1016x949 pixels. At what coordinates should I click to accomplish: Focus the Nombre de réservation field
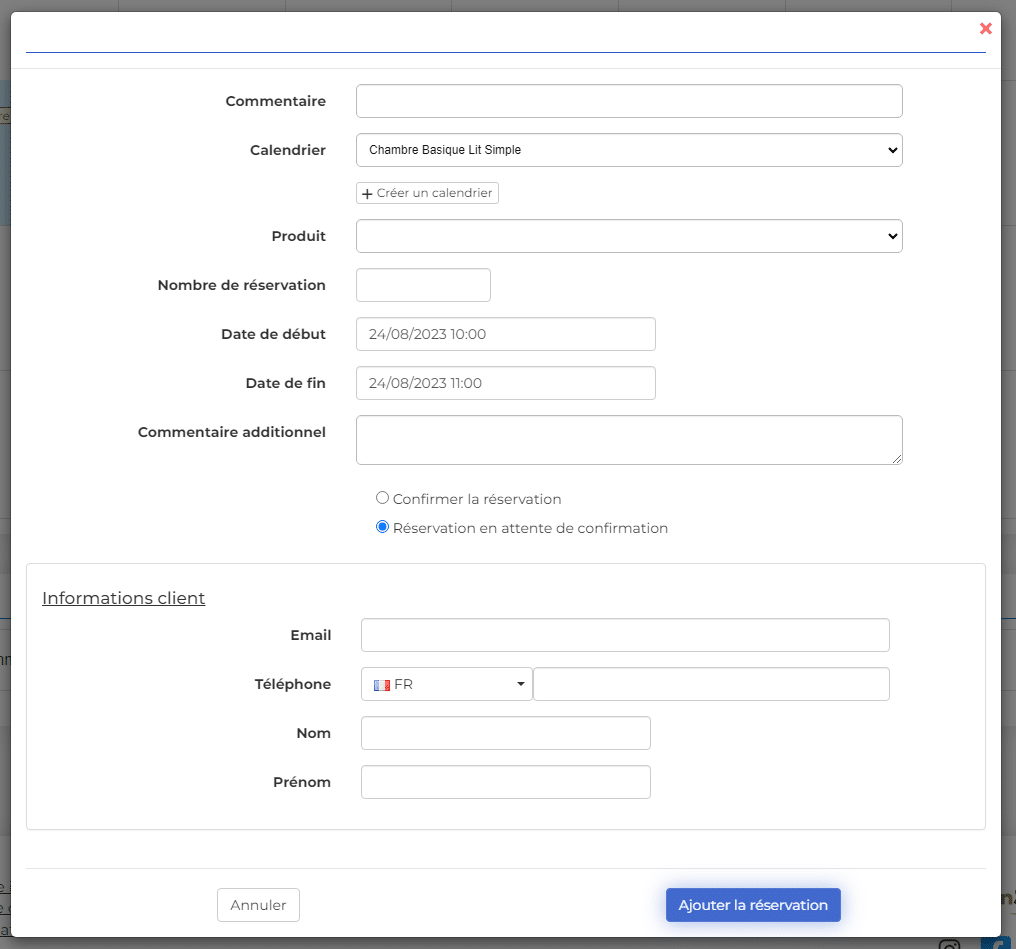point(423,285)
